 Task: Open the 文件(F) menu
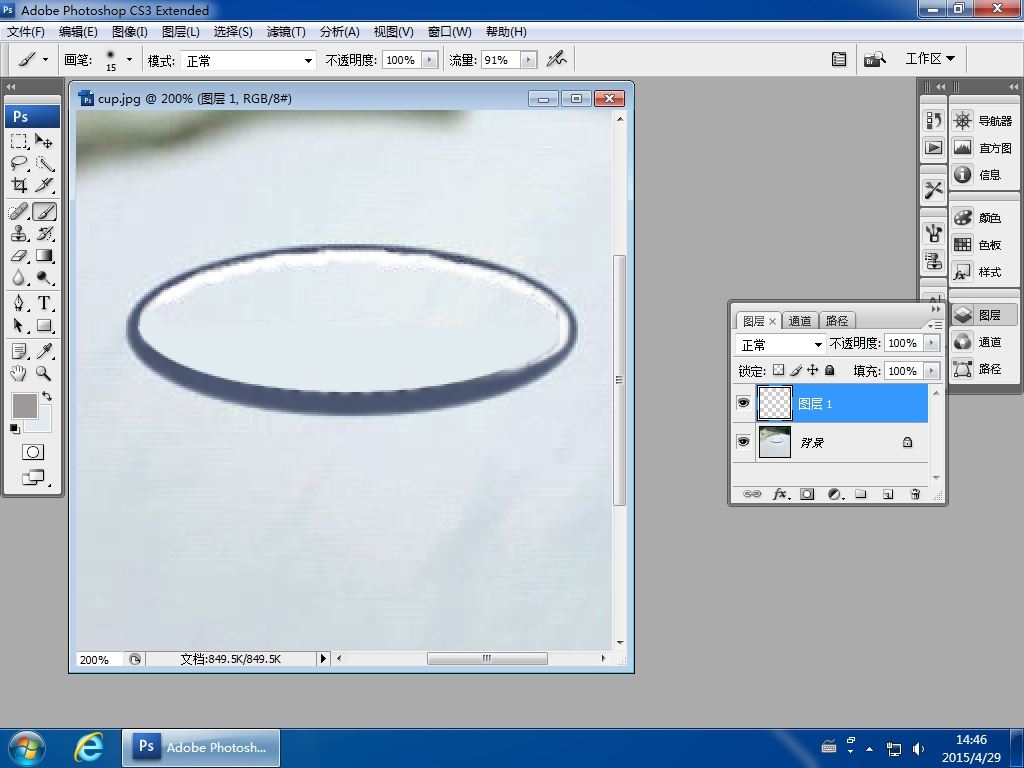point(25,31)
